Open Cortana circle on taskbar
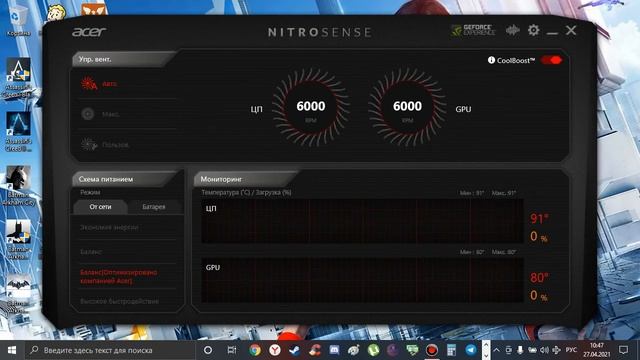The image size is (640, 360). tap(208, 350)
